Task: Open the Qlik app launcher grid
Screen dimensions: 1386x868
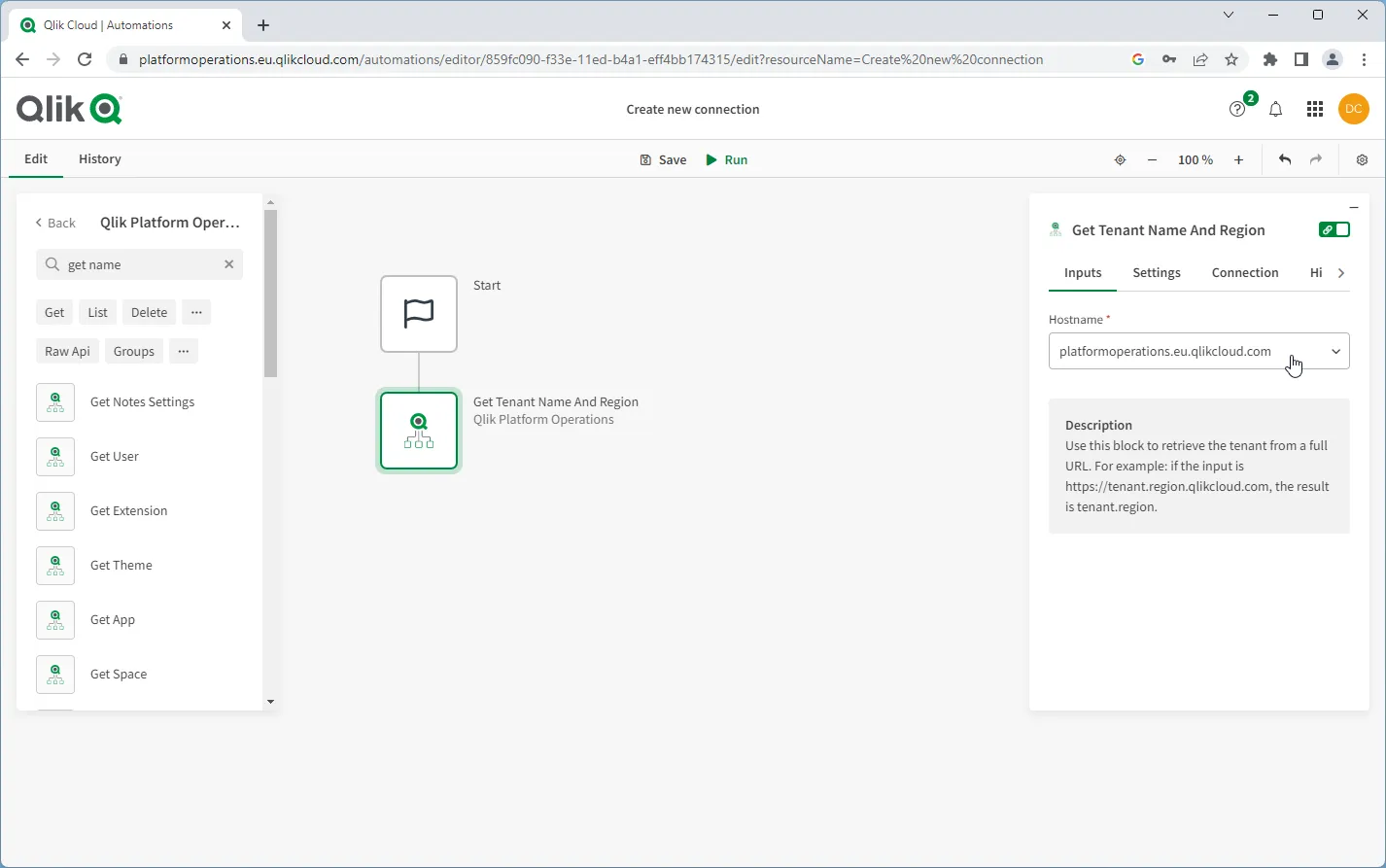Action: pyautogui.click(x=1315, y=109)
